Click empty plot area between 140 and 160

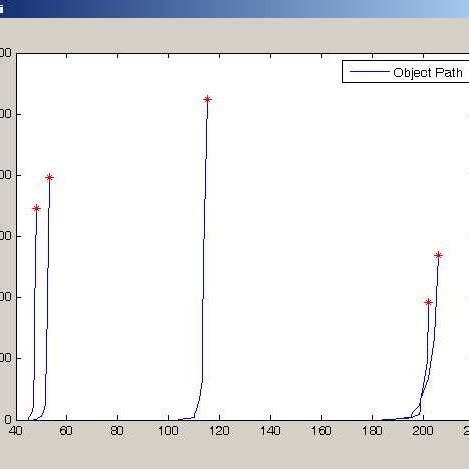[296, 233]
